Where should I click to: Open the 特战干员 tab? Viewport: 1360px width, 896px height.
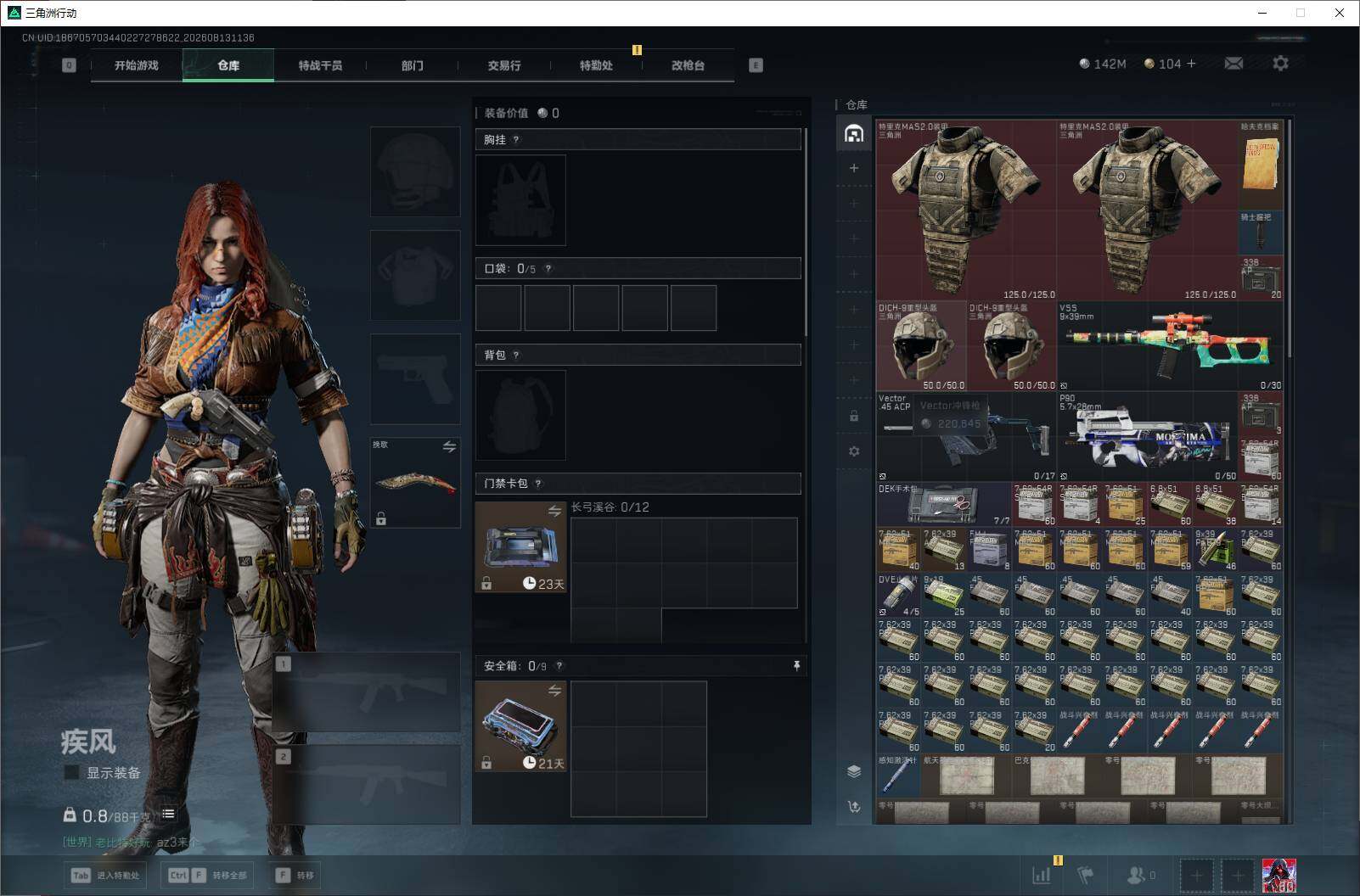point(320,65)
